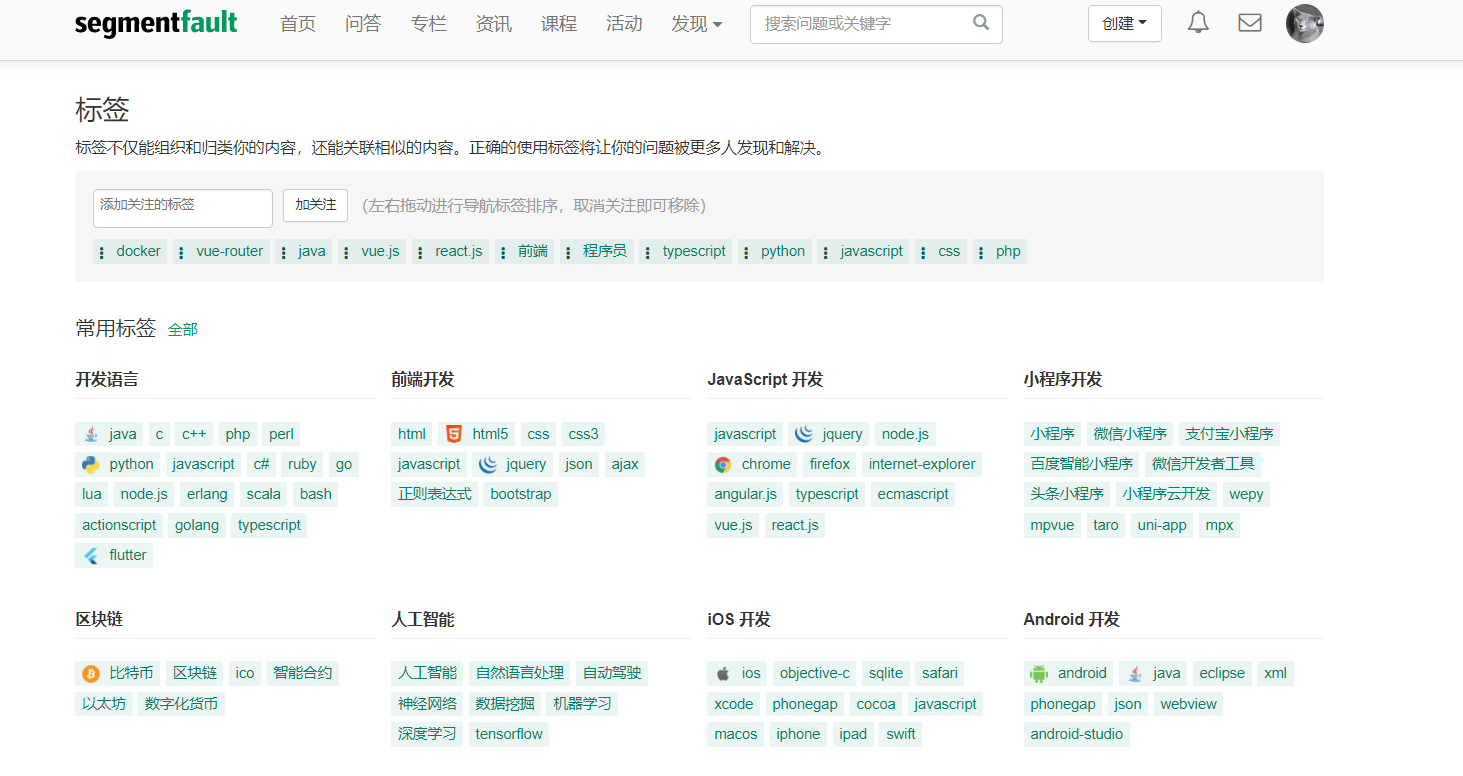Open the eclipse tag
Viewport: 1463px width, 776px height.
coord(1223,673)
